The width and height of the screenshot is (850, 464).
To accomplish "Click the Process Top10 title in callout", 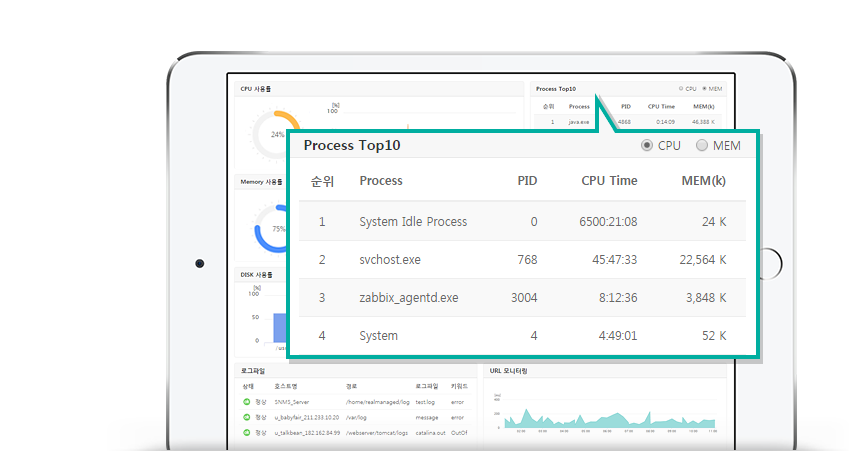I will click(352, 145).
